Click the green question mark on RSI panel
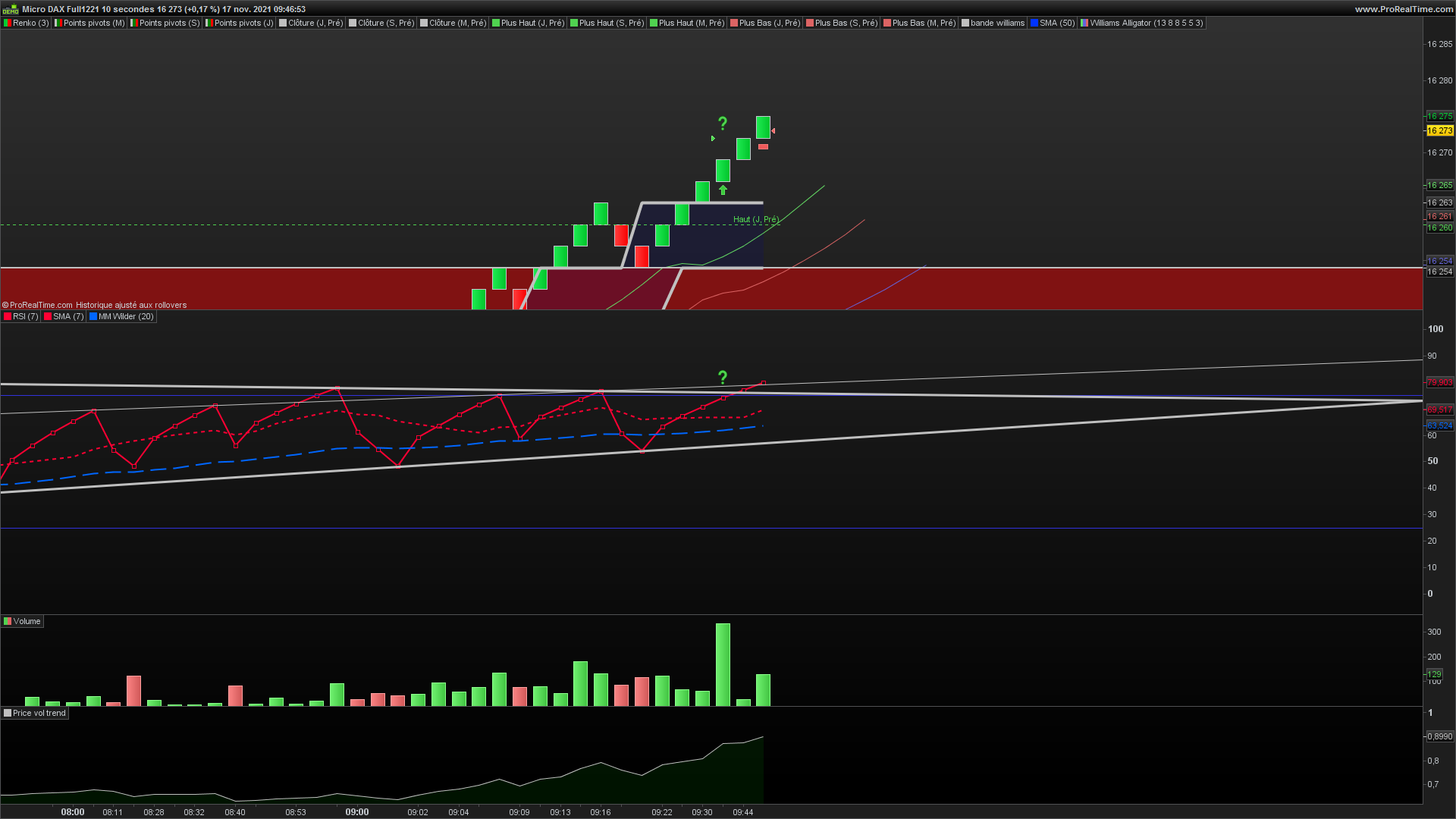This screenshot has height=819, width=1456. point(723,377)
